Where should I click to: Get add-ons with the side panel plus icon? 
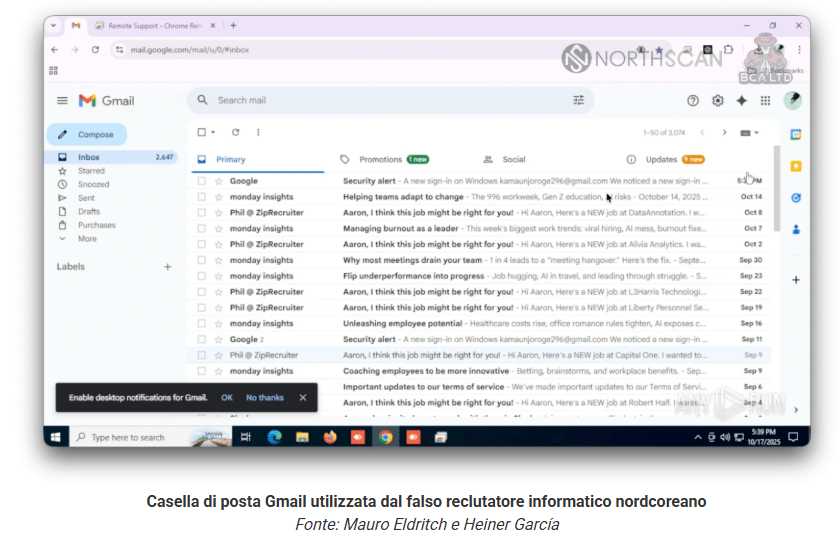[x=796, y=280]
